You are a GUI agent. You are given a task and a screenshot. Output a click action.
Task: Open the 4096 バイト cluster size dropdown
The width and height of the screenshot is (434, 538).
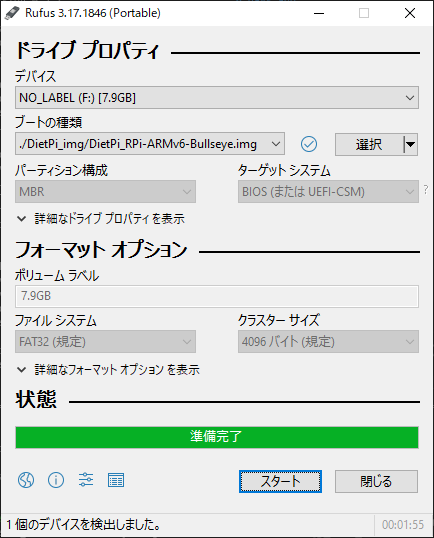[x=328, y=341]
